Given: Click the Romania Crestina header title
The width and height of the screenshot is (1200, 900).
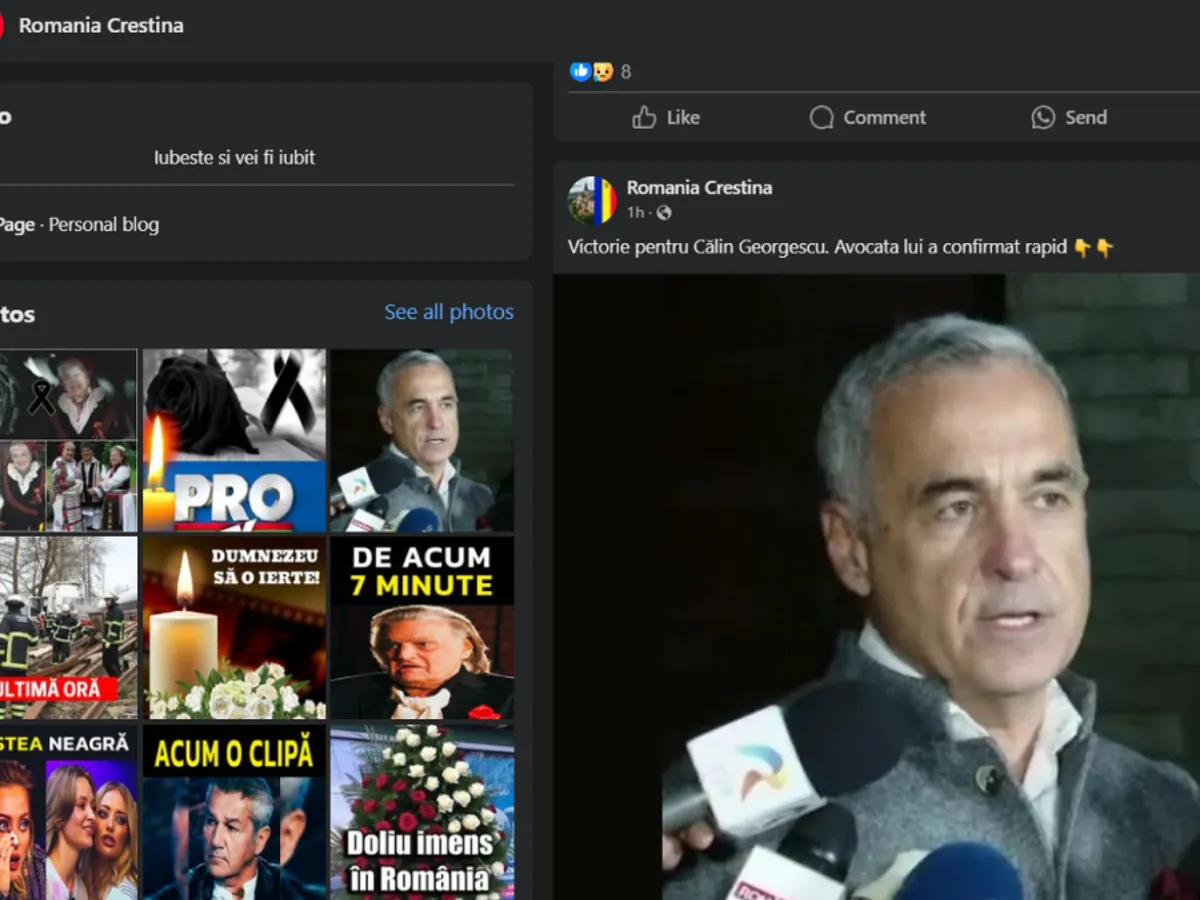Looking at the screenshot, I should coord(101,26).
